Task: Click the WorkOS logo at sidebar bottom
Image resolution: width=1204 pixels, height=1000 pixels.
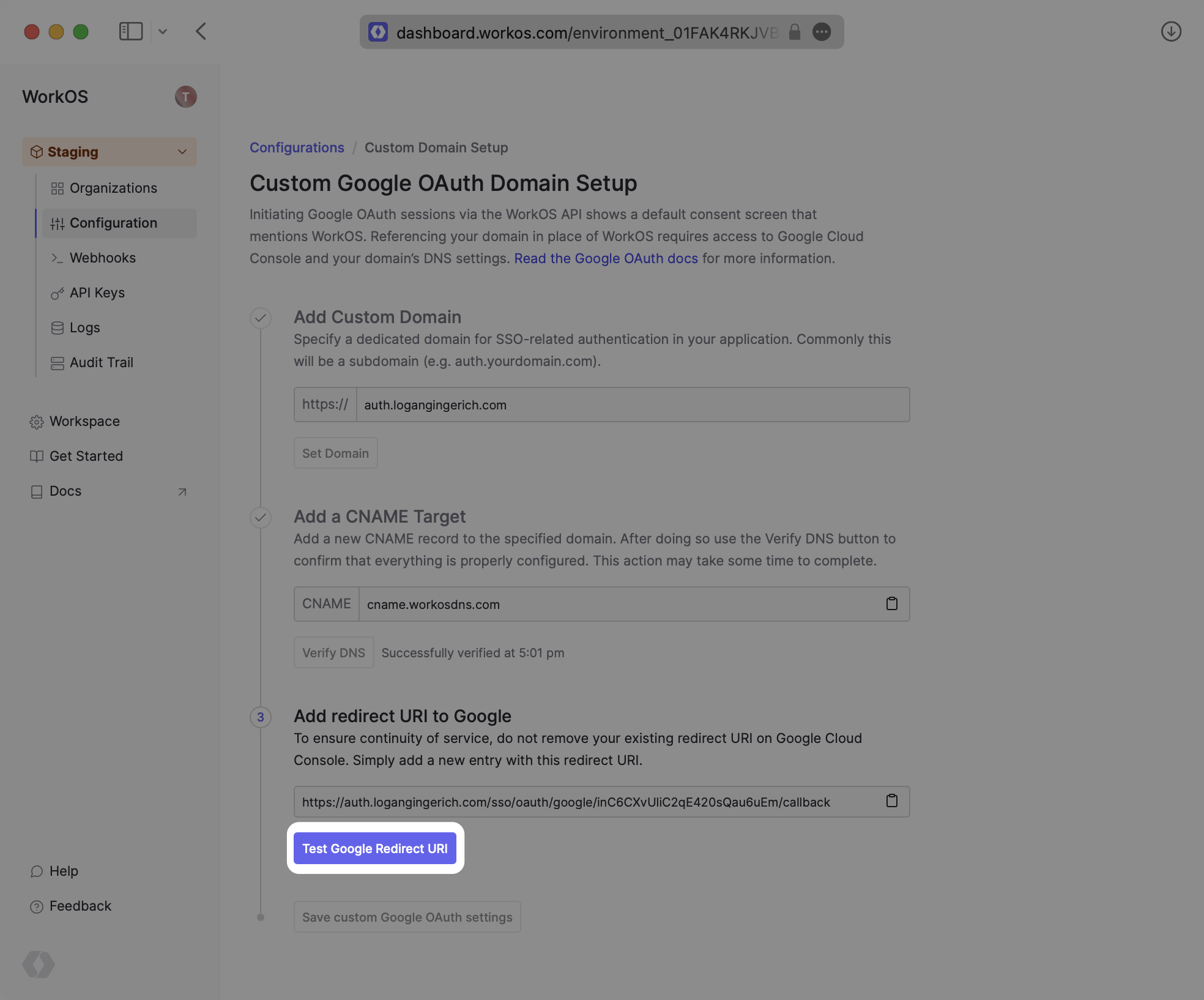Action: click(x=39, y=965)
